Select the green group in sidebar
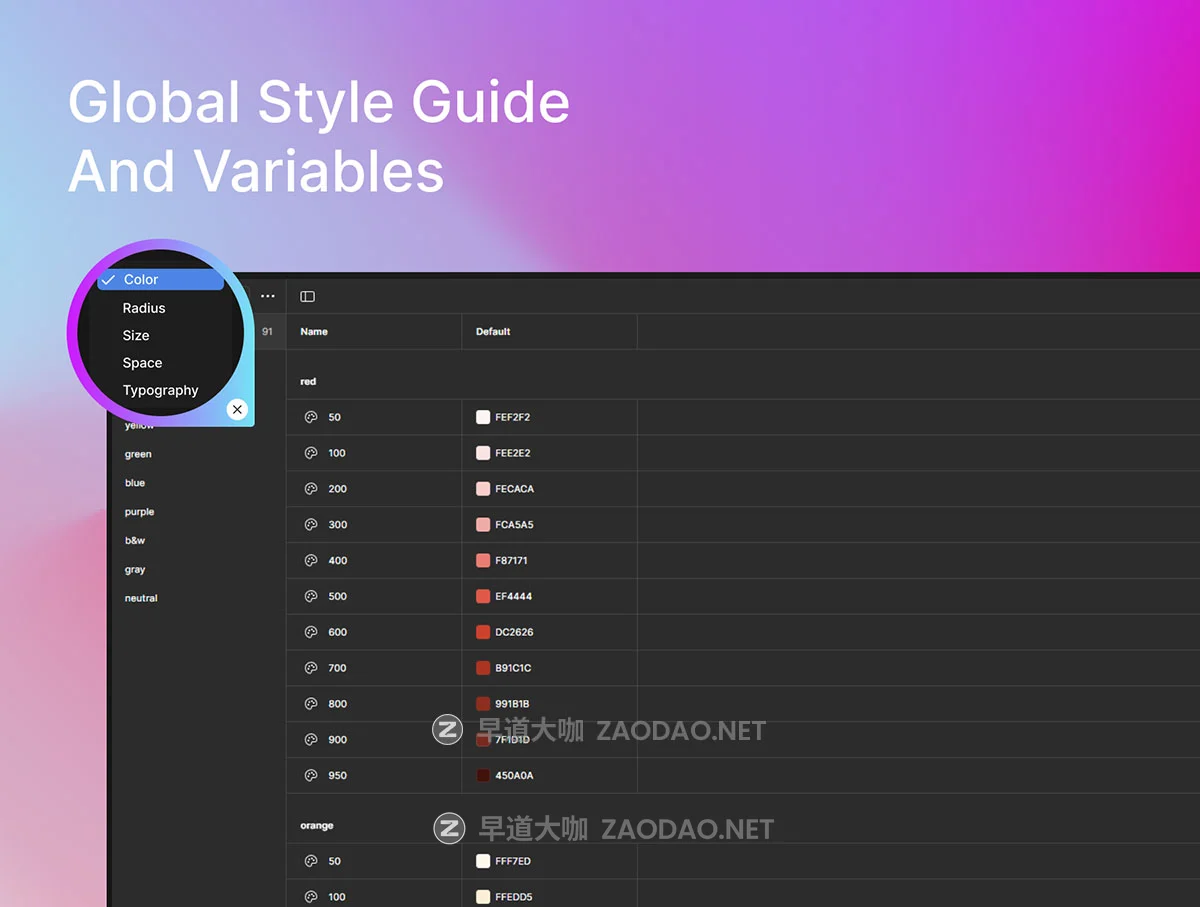 [138, 454]
